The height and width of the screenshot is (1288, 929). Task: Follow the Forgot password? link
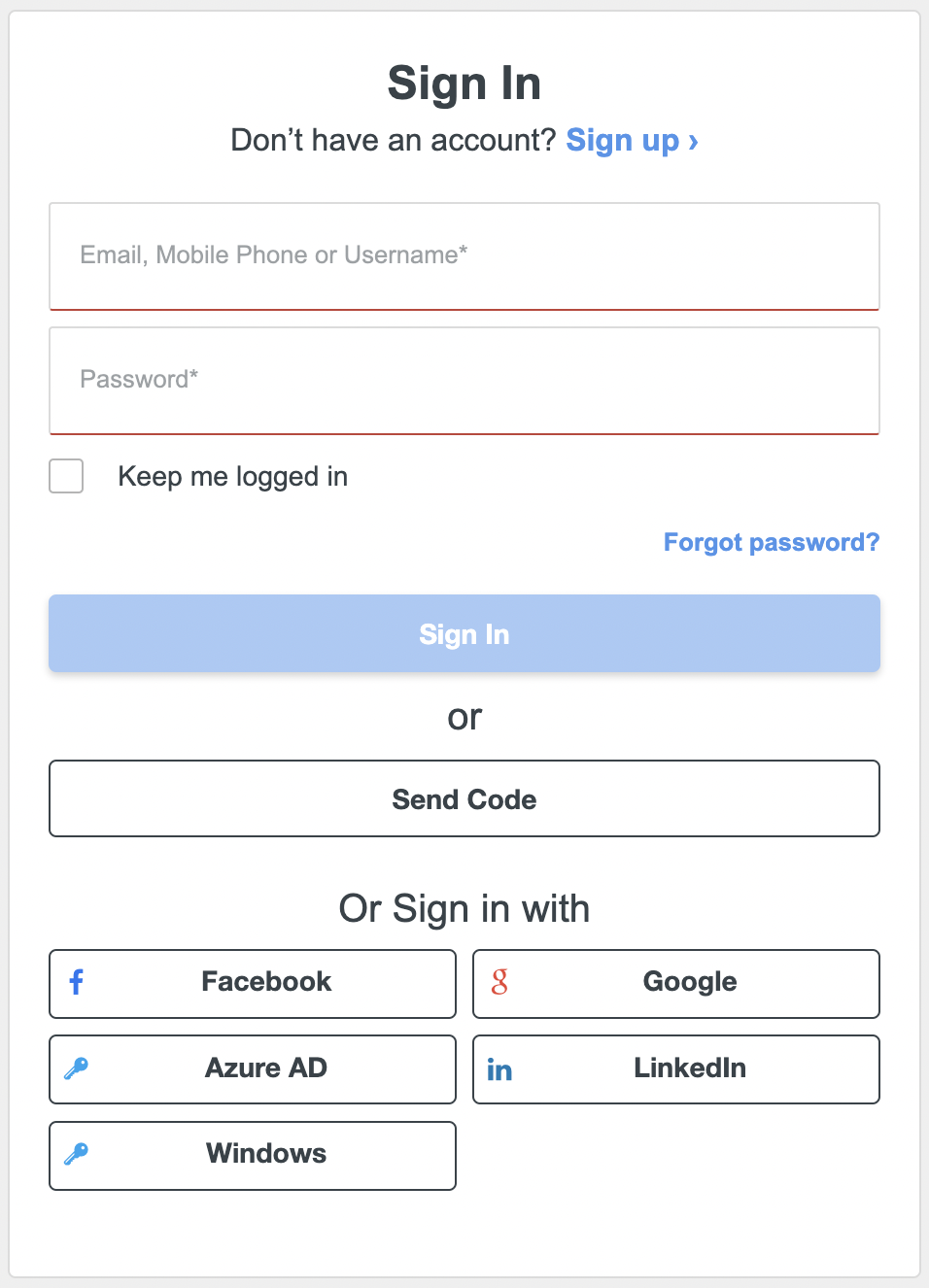click(772, 542)
